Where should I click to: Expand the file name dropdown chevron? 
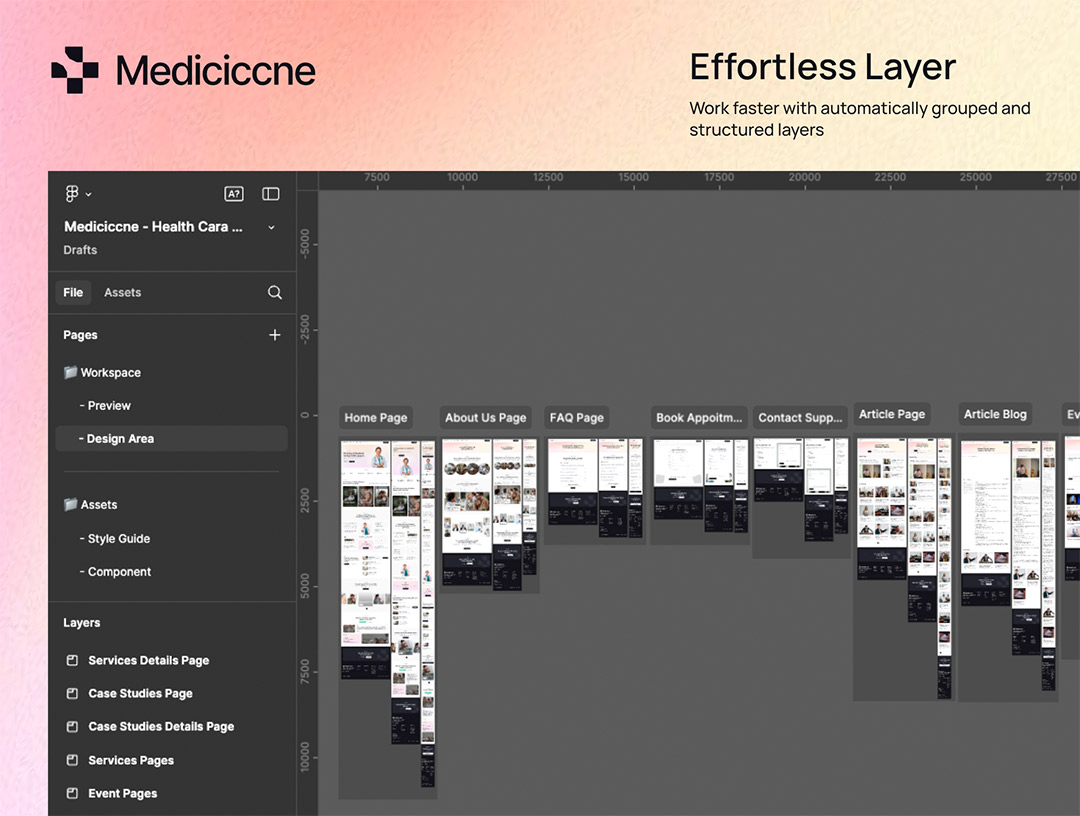coord(271,228)
